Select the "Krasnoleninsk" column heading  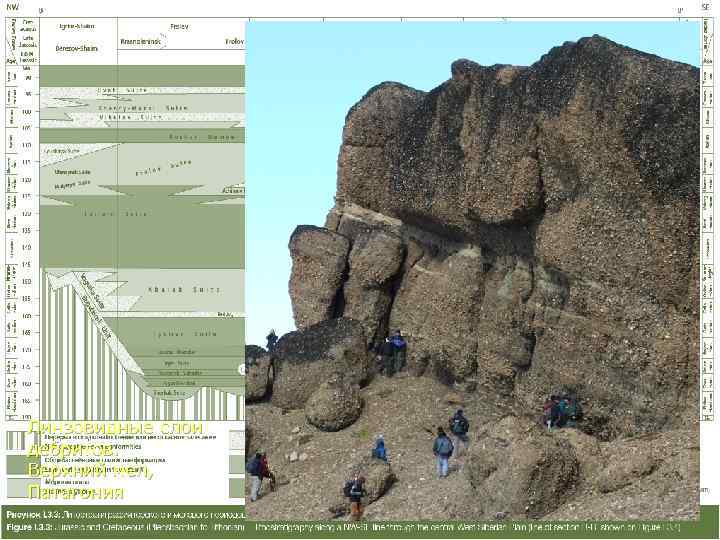[141, 42]
